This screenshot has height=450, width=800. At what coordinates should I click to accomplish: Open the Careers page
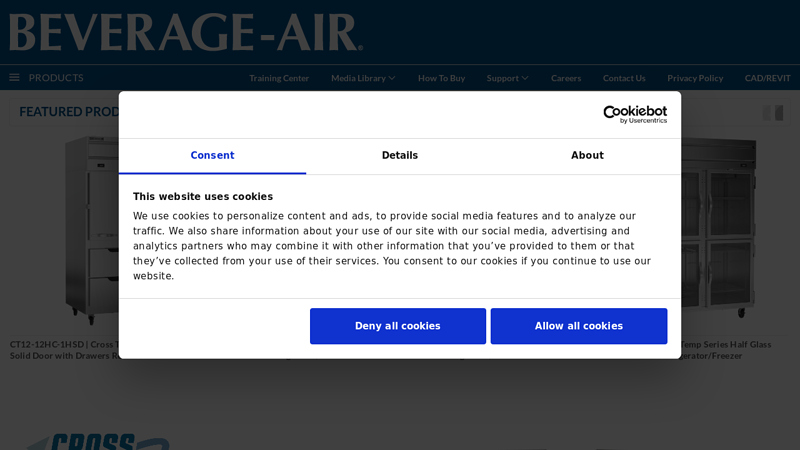tap(566, 78)
